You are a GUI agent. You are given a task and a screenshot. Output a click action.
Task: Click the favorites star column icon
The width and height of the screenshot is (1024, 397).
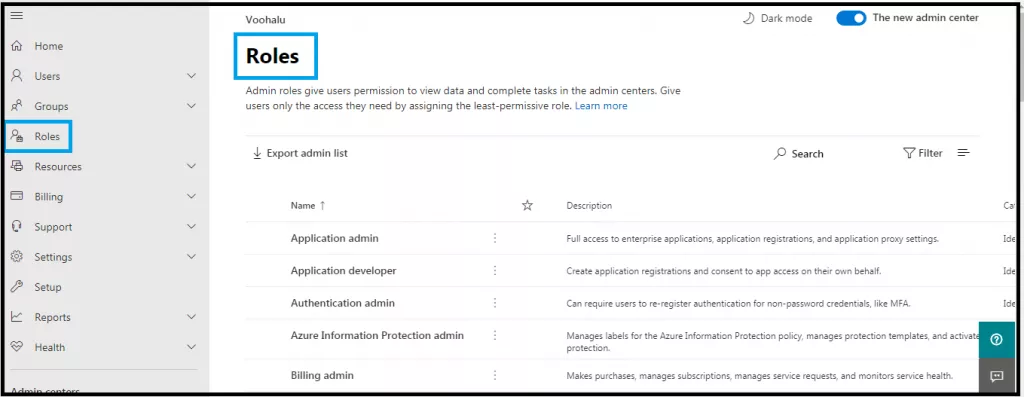coord(528,205)
